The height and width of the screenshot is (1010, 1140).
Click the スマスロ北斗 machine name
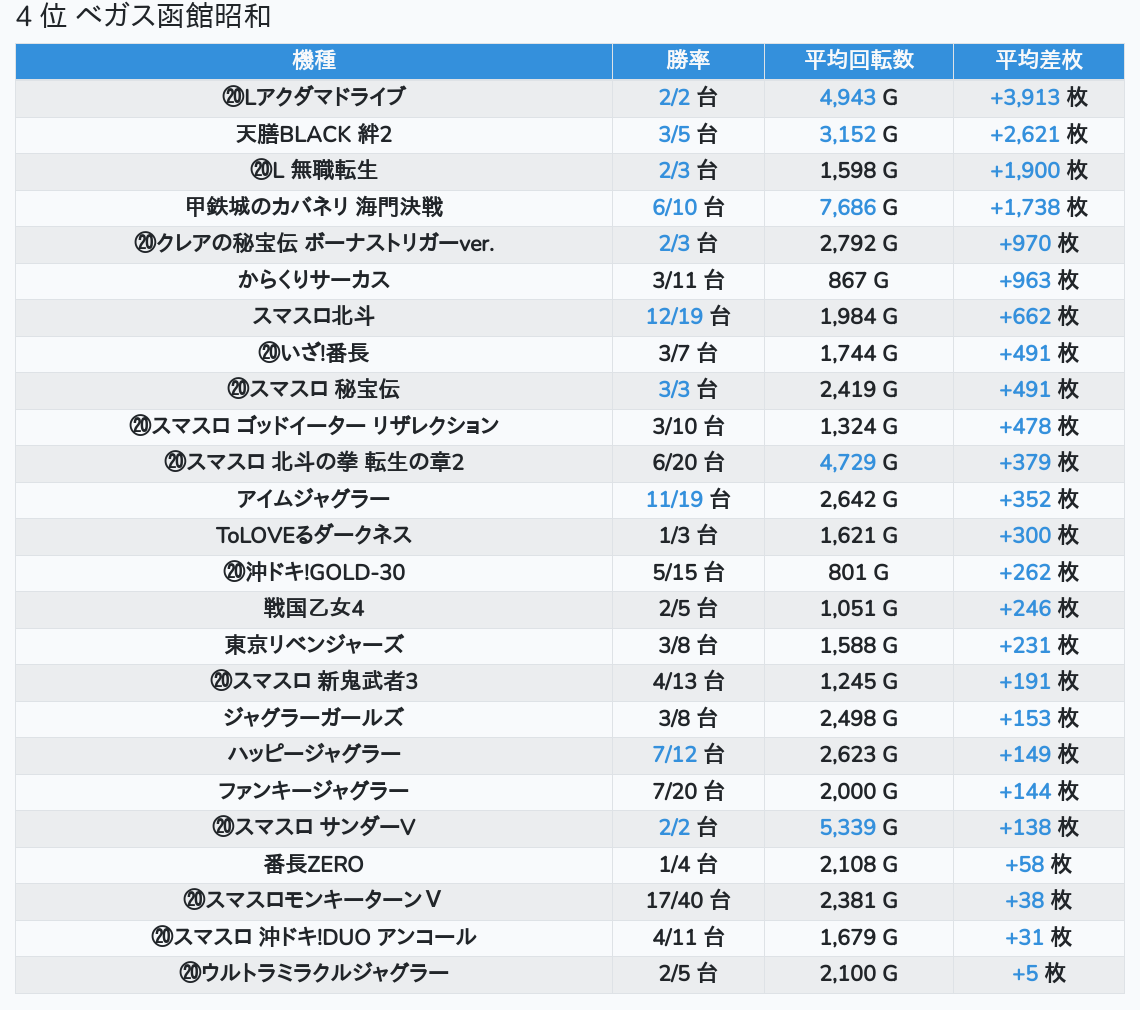[x=313, y=317]
